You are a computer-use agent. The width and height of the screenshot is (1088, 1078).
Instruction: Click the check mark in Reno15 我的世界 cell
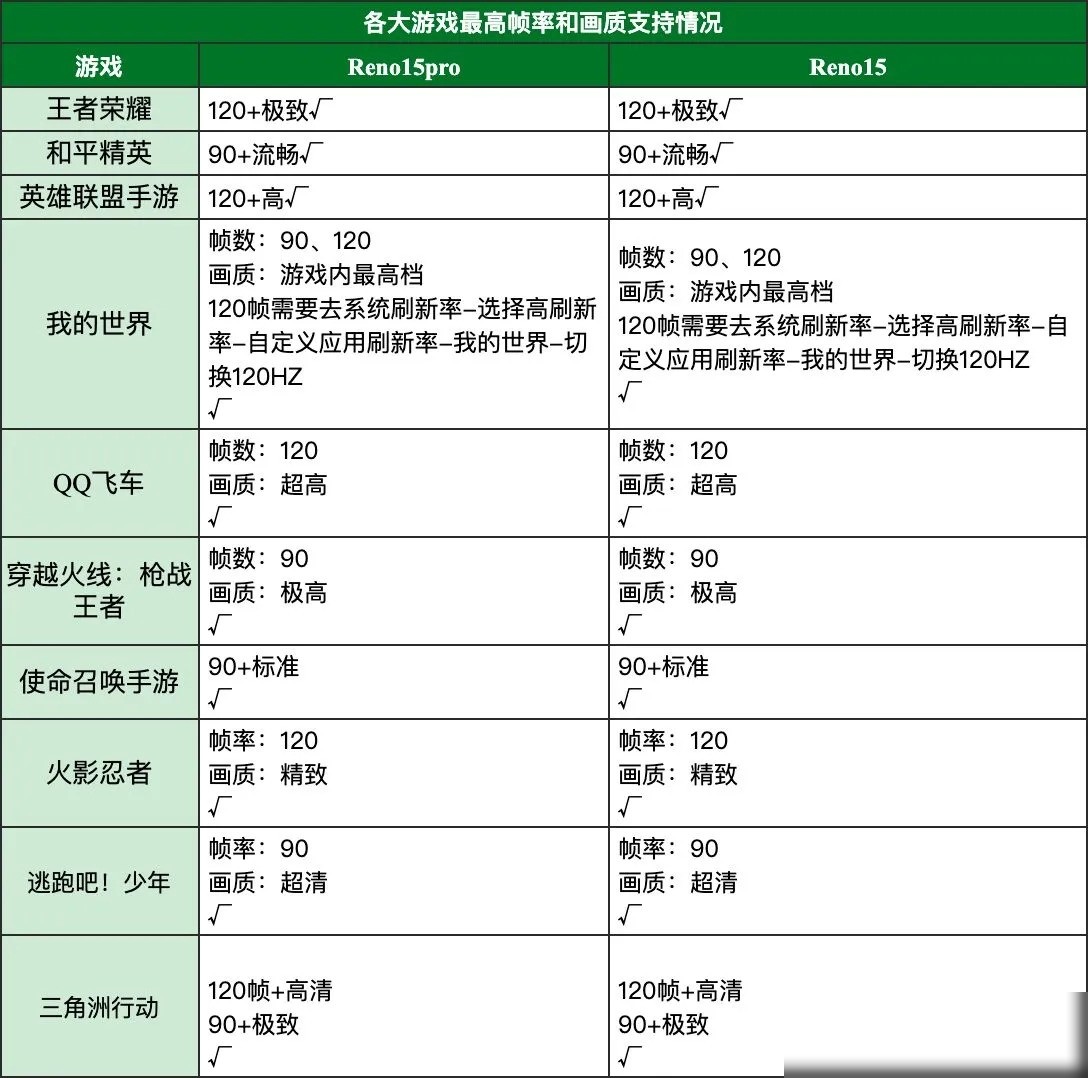[x=629, y=392]
